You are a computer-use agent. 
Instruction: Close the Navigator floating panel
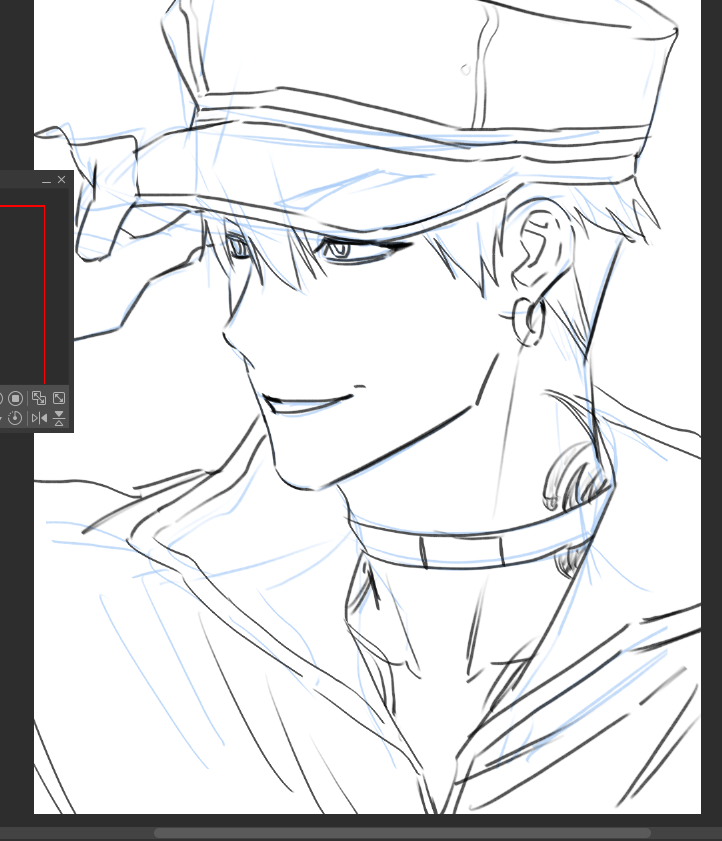(61, 180)
